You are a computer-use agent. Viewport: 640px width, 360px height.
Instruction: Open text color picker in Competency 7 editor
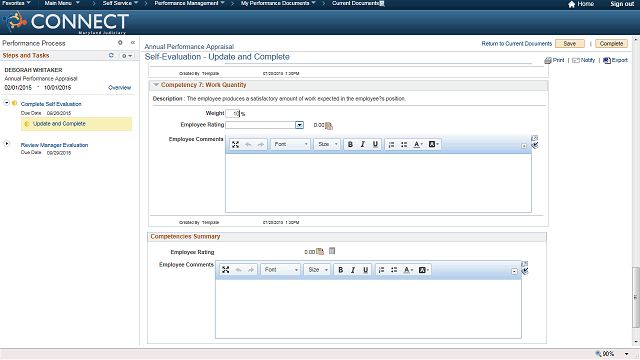pyautogui.click(x=418, y=144)
